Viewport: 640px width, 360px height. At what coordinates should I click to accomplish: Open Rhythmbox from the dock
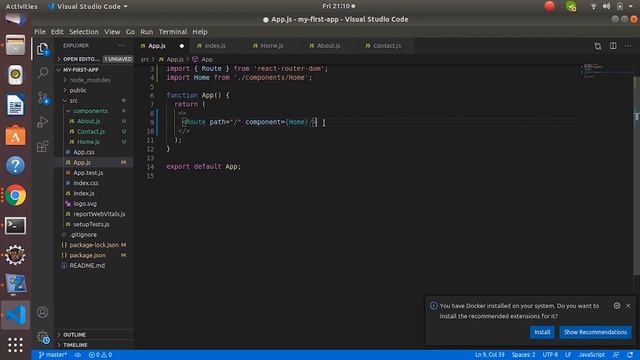[x=16, y=75]
